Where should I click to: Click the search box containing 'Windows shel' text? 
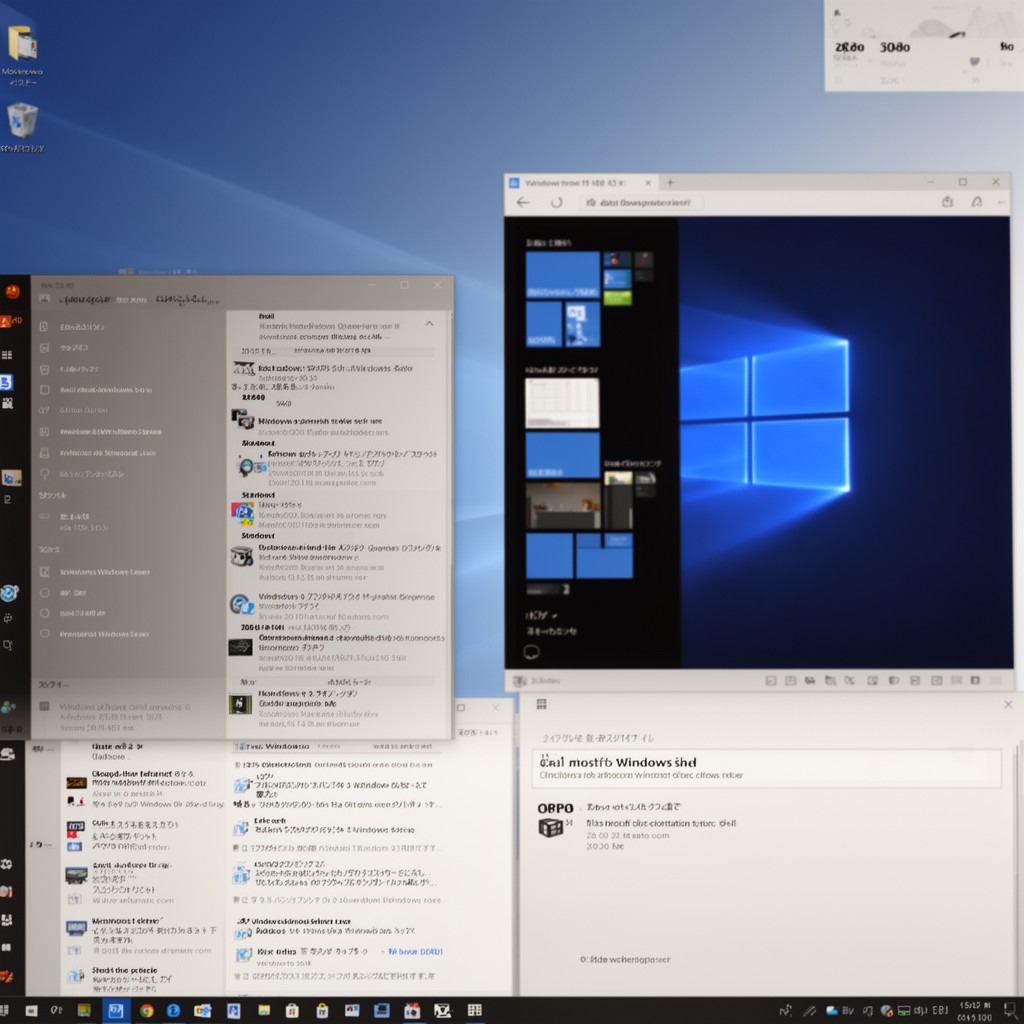click(x=767, y=768)
